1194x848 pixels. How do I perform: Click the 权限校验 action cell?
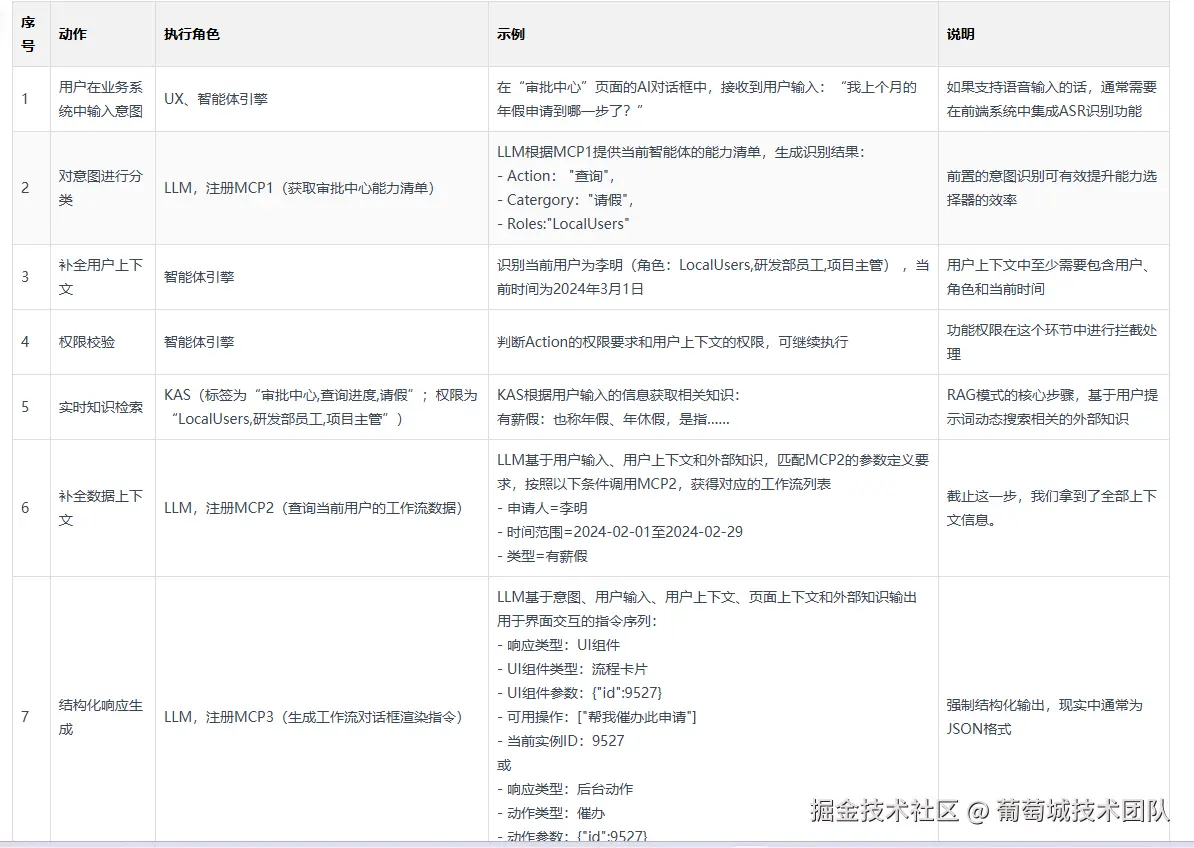pos(103,342)
